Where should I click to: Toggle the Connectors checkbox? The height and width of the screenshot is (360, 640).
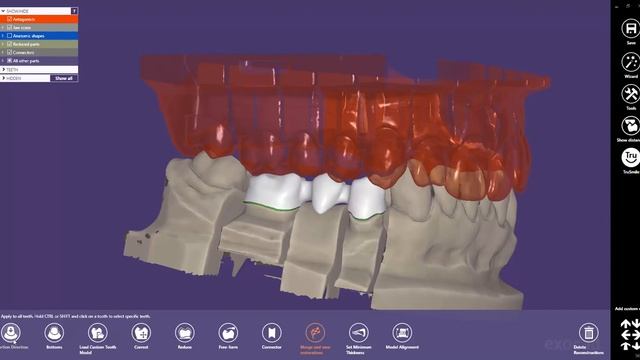[x=9, y=52]
